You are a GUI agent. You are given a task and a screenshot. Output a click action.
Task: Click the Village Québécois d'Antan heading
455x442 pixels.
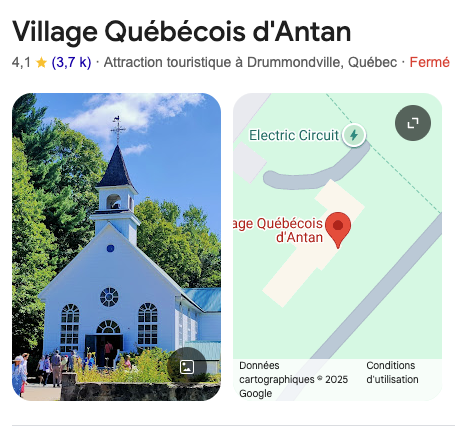coord(182,32)
